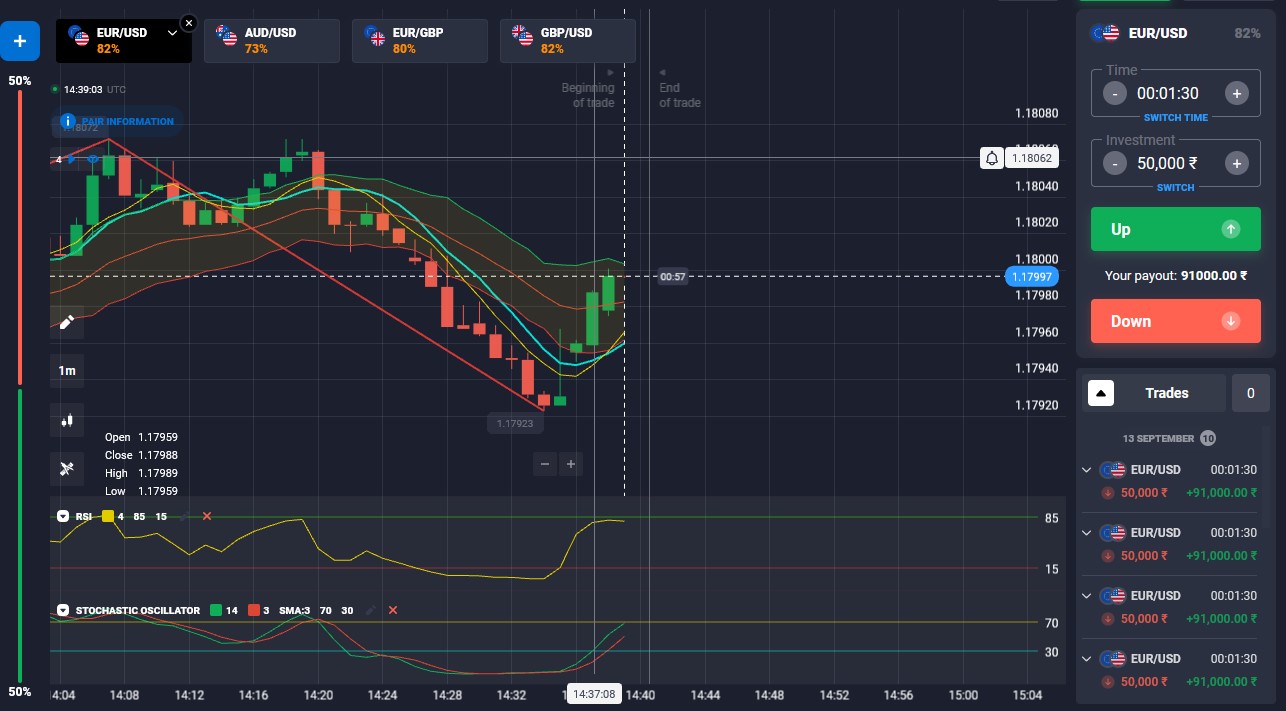
Task: Switch to the AUD/USD tab
Action: tap(272, 40)
